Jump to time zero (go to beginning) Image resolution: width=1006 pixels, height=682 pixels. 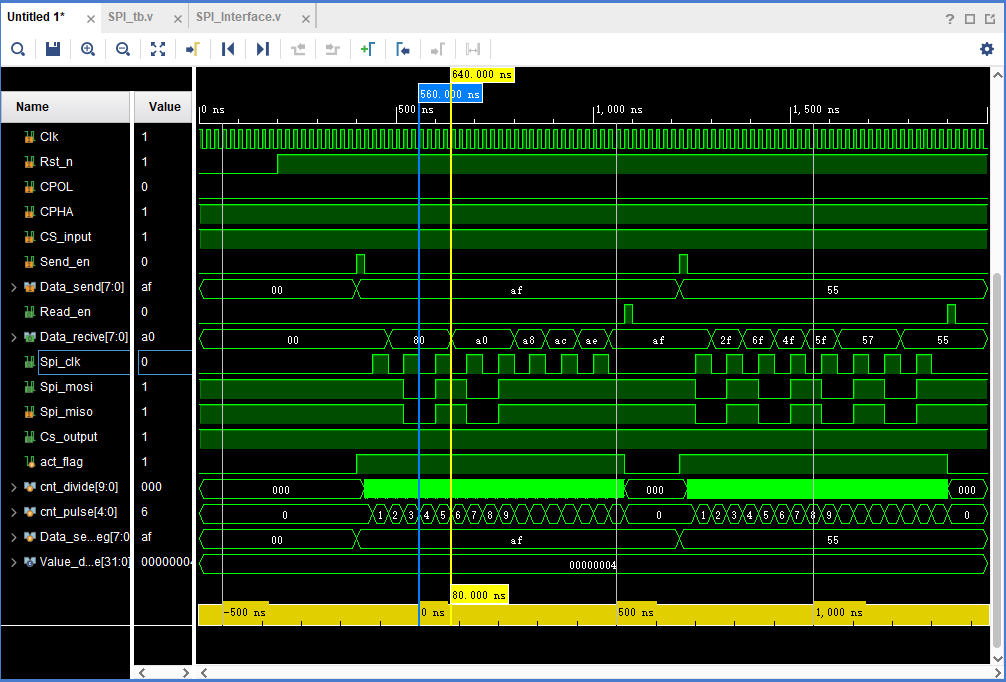228,49
